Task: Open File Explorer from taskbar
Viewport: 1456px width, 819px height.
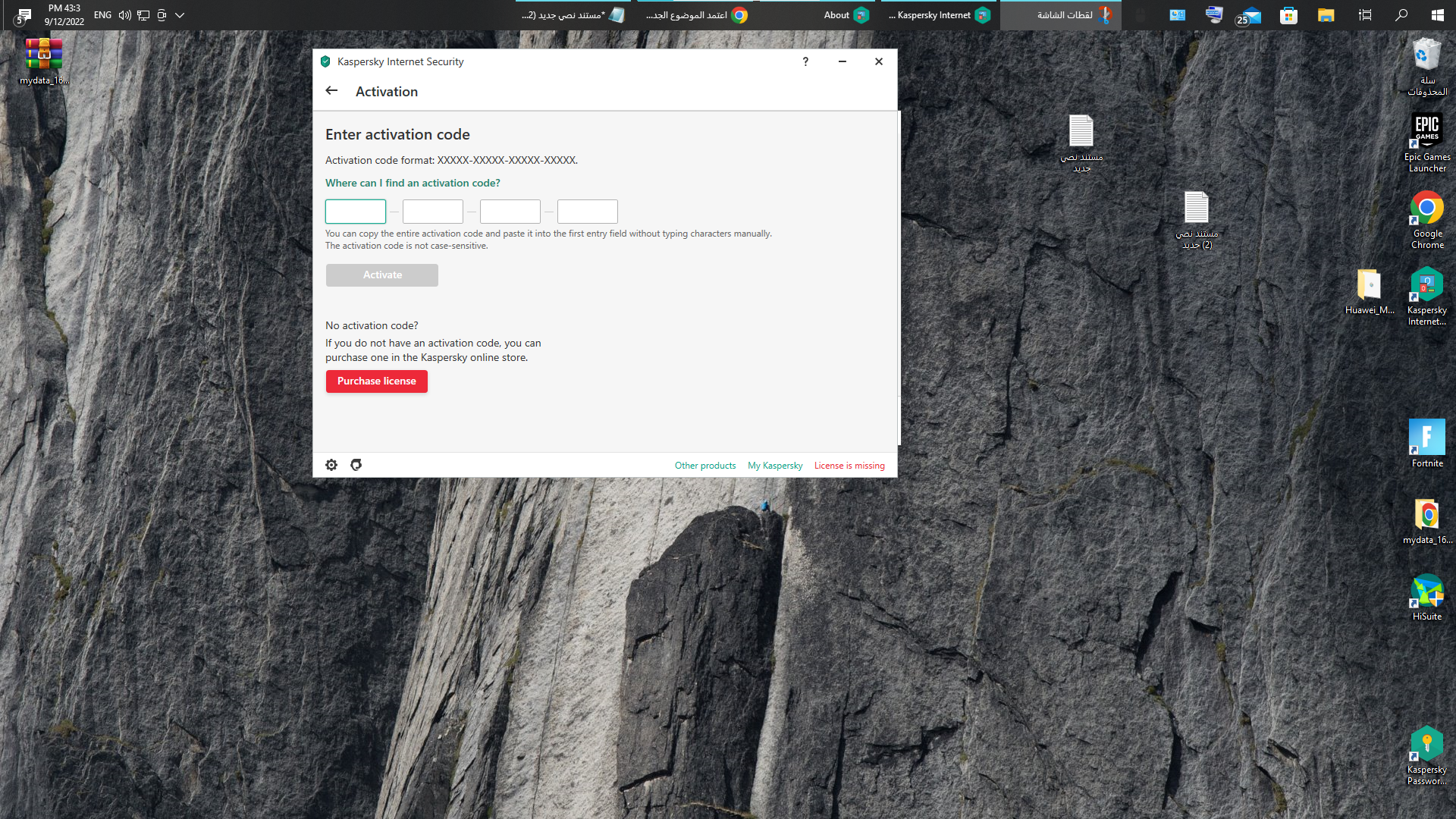Action: tap(1326, 15)
